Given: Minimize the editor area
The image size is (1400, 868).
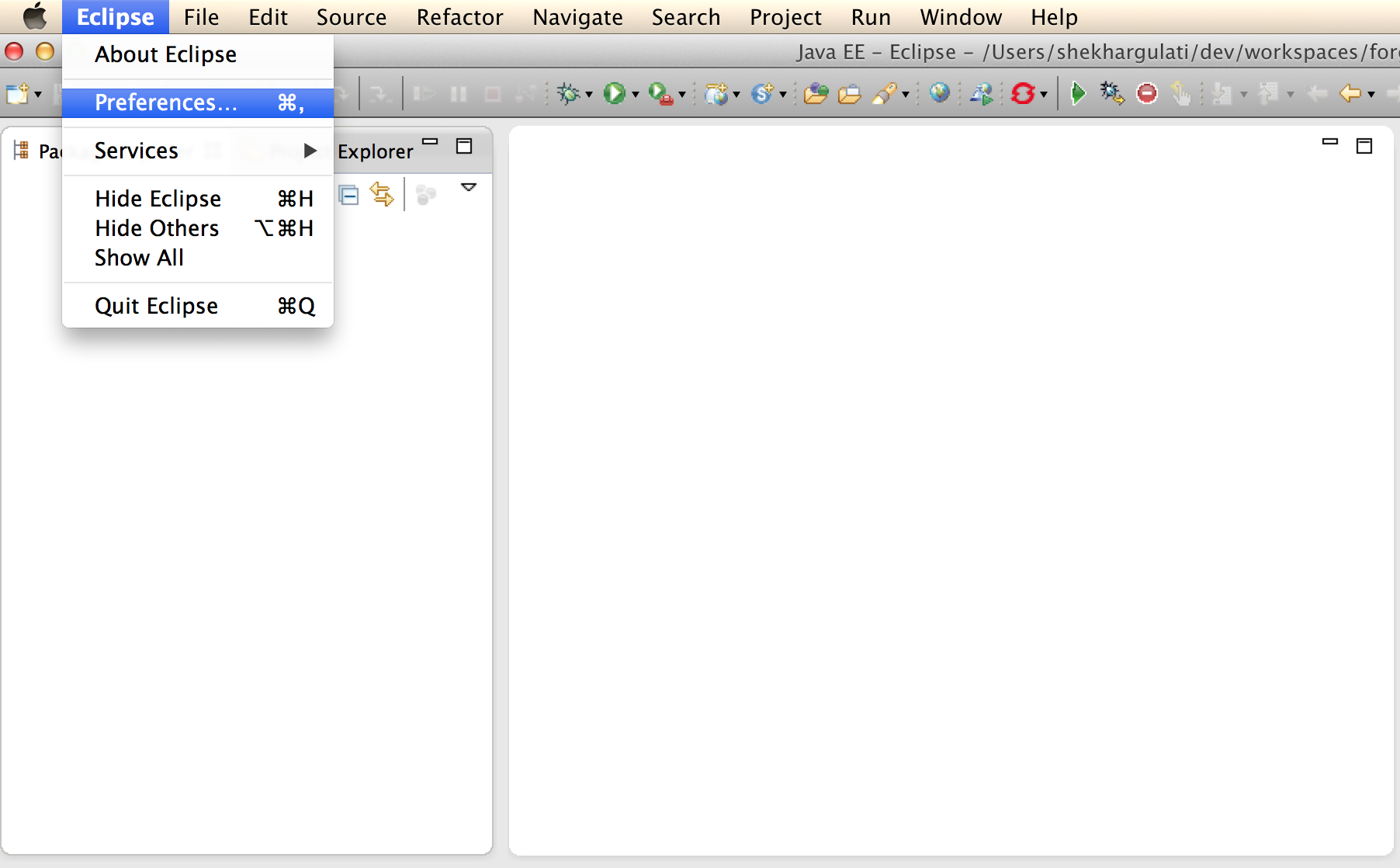Looking at the screenshot, I should click(1330, 142).
